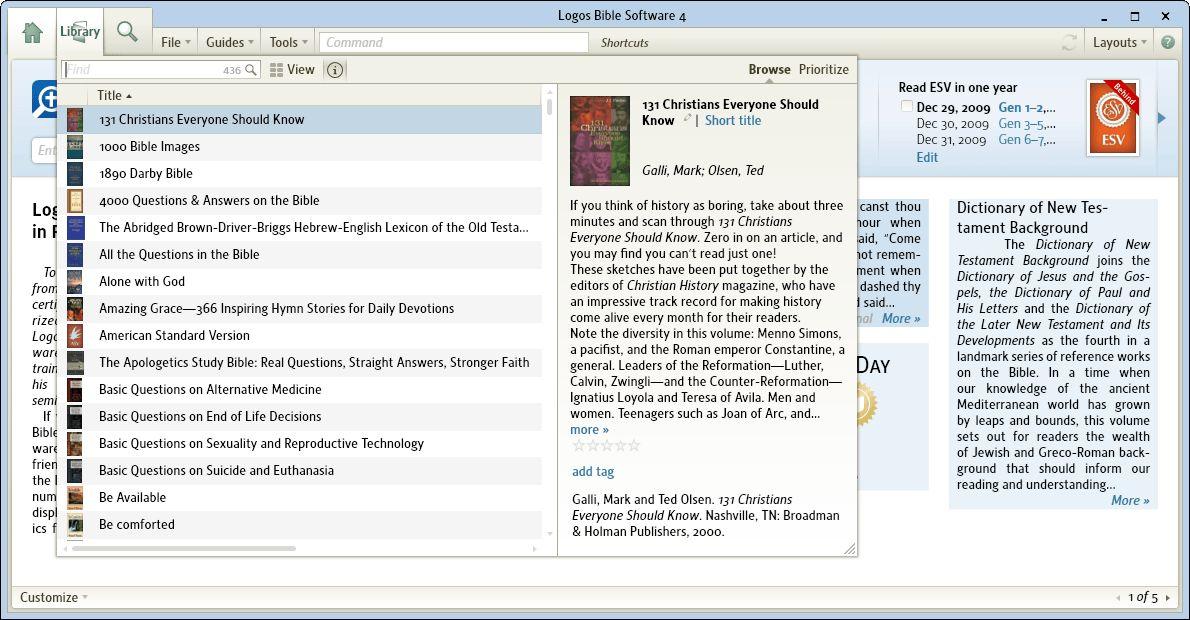This screenshot has height=620, width=1190.
Task: Click the resource information (i) icon
Action: 335,70
